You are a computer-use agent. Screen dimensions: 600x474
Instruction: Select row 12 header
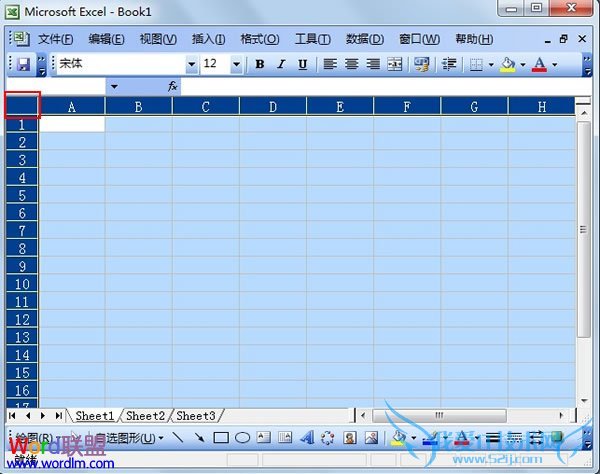click(x=22, y=319)
